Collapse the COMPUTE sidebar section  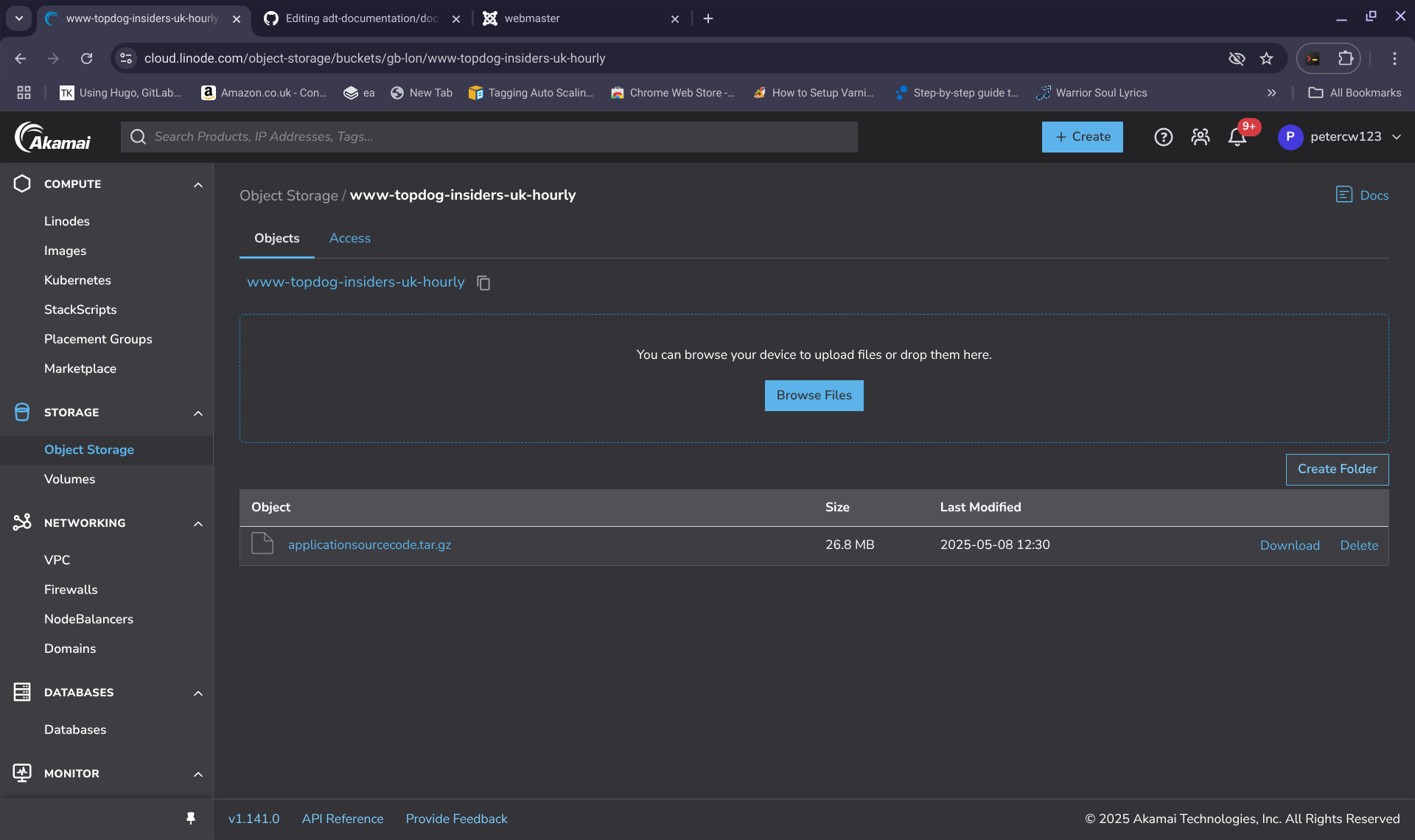(198, 185)
